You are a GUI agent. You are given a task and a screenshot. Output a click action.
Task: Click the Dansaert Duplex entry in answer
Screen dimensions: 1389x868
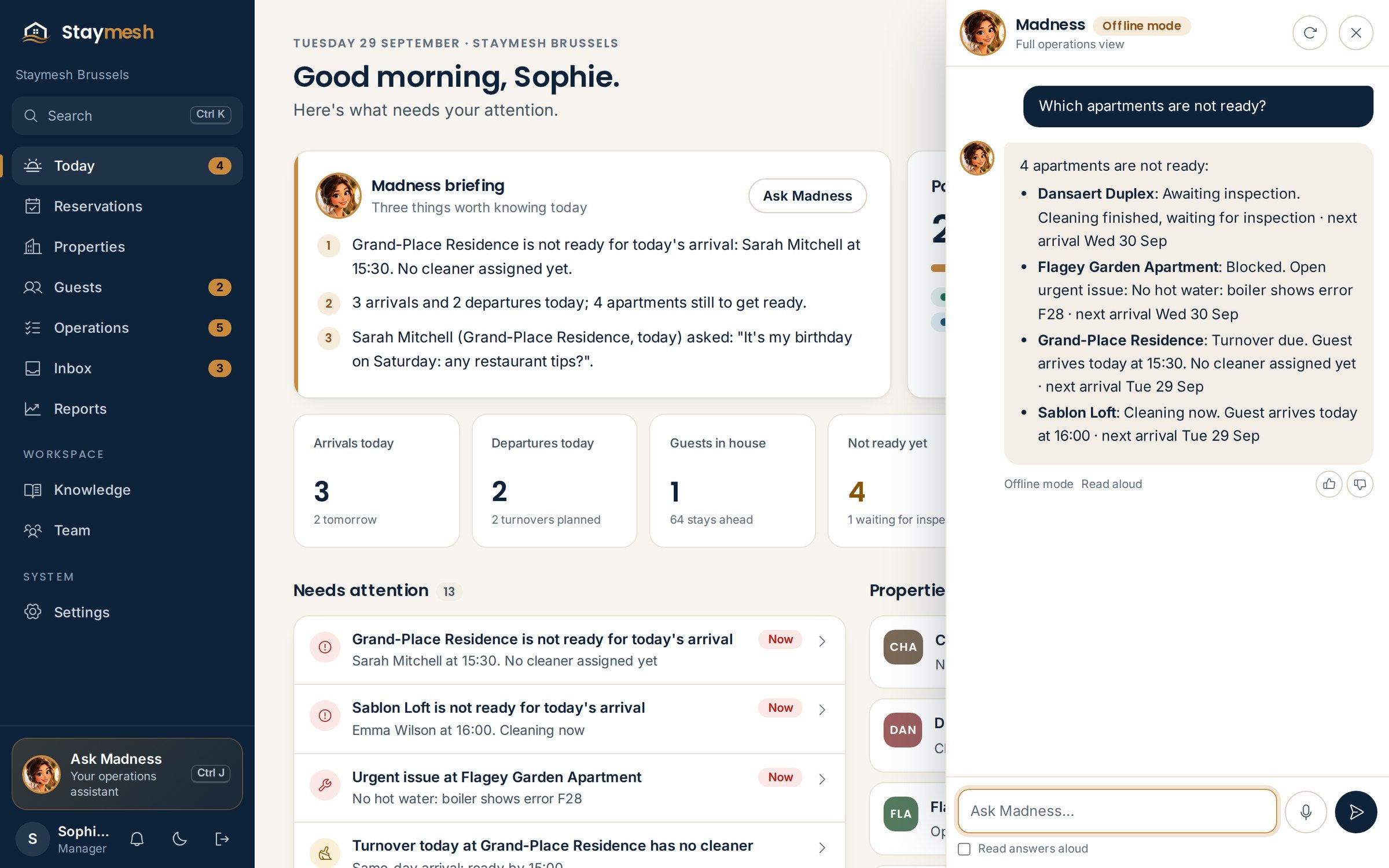1197,217
